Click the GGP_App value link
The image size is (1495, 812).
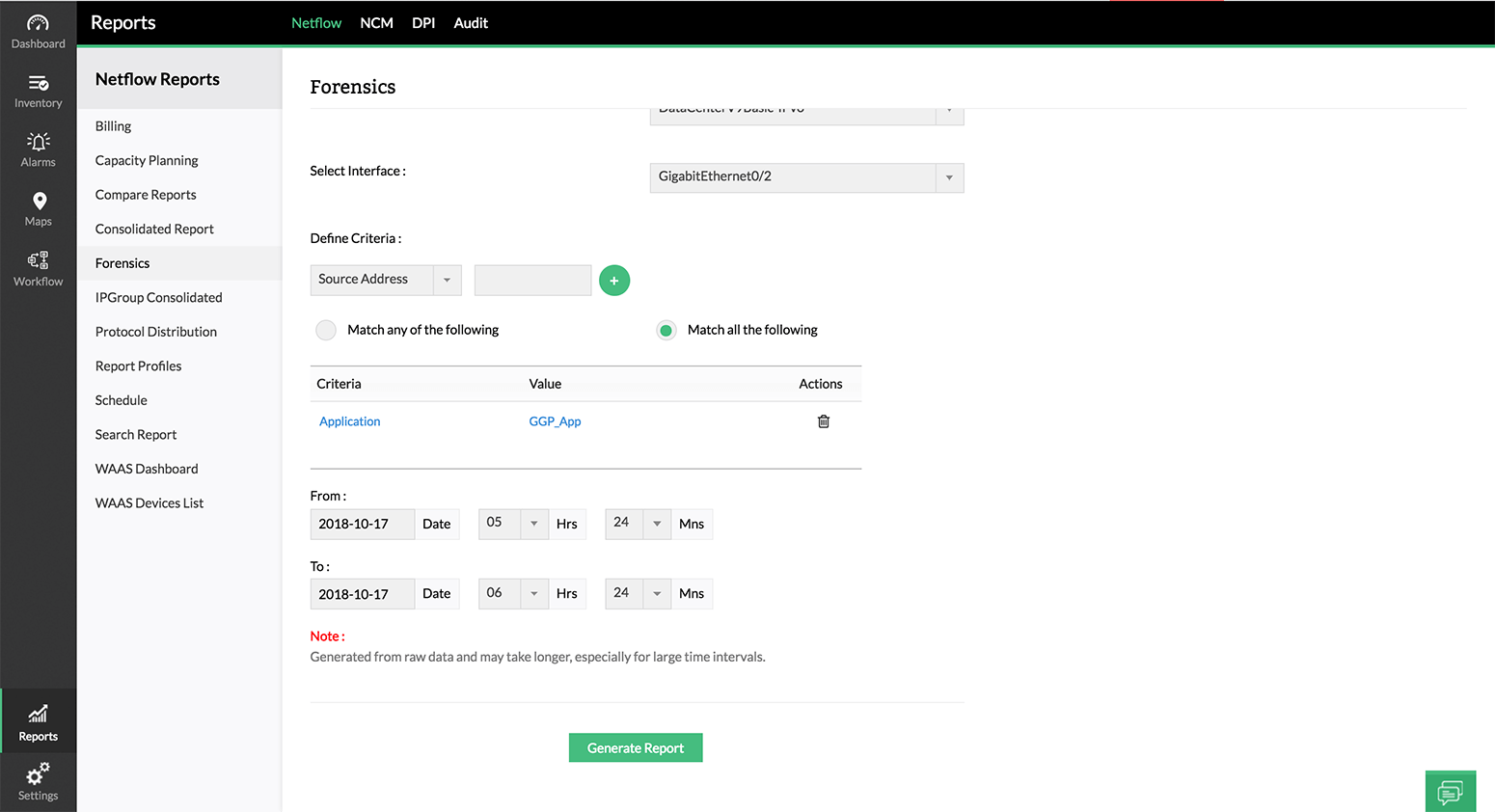point(555,421)
